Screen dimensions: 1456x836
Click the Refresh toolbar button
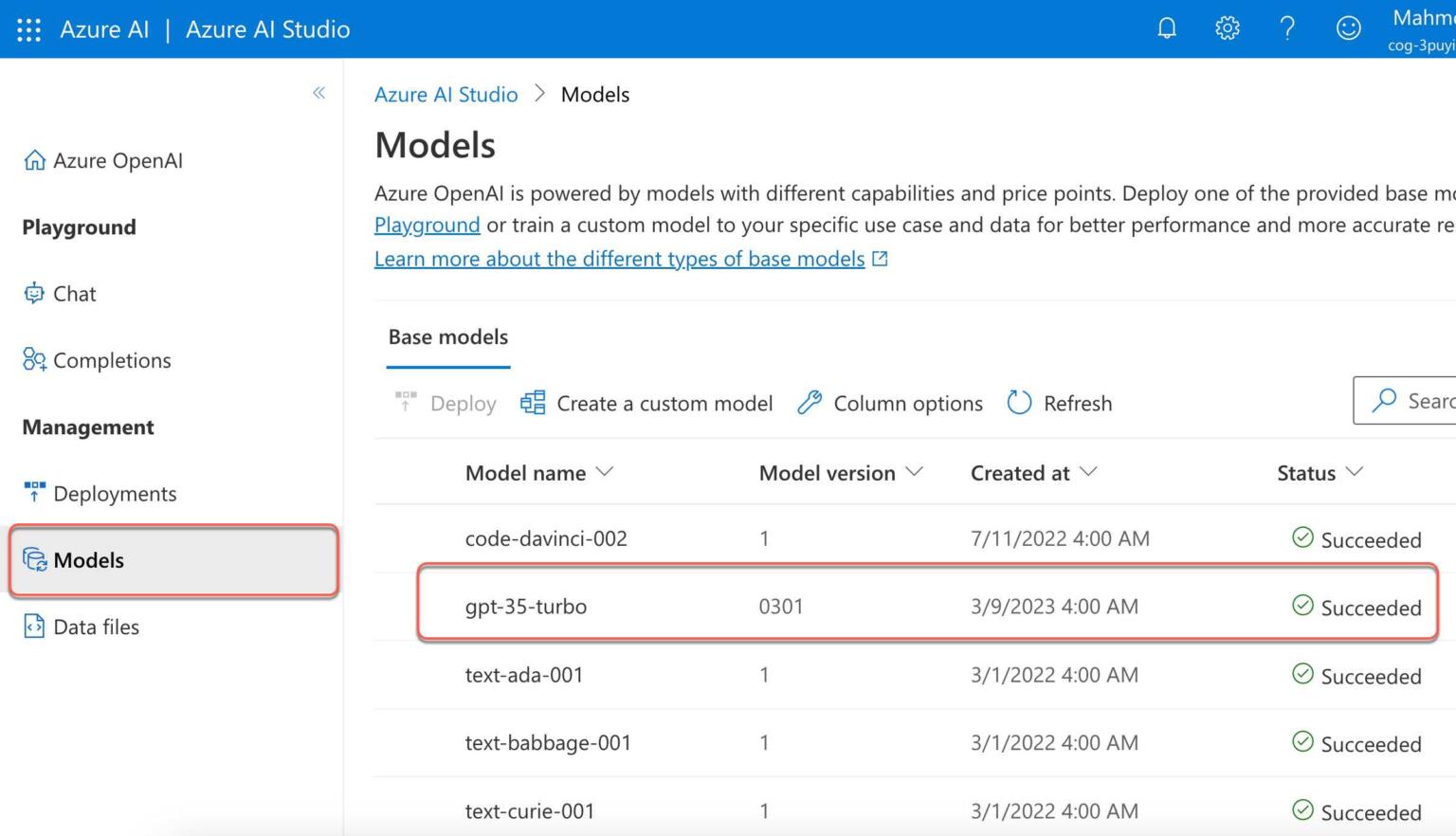point(1059,403)
